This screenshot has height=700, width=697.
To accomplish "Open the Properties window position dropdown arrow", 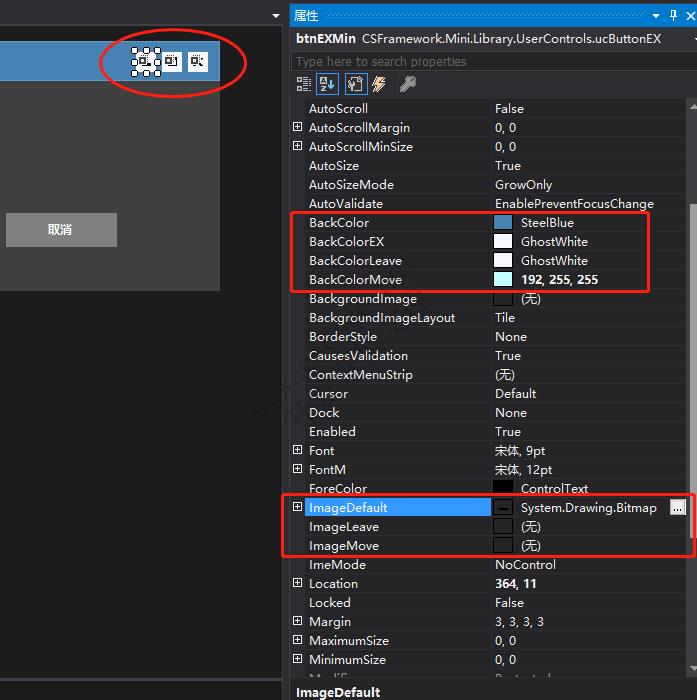I will click(x=656, y=16).
